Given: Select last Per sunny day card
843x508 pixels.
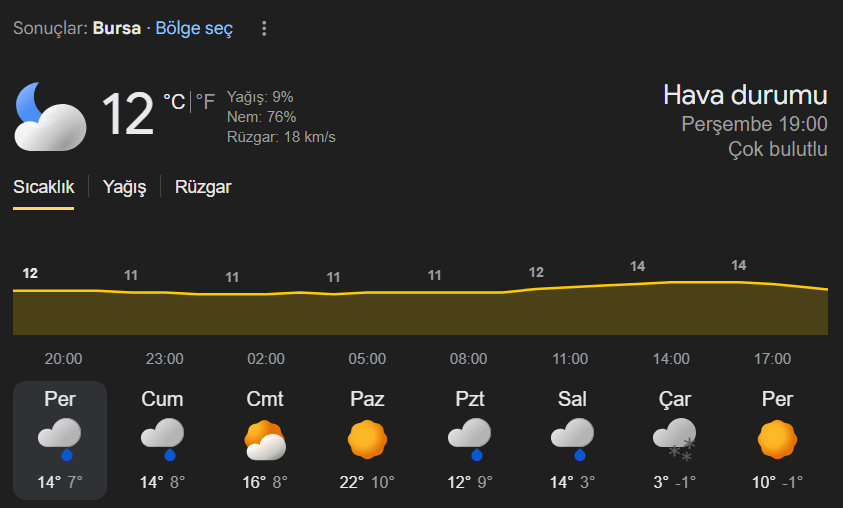Looking at the screenshot, I should [x=777, y=440].
